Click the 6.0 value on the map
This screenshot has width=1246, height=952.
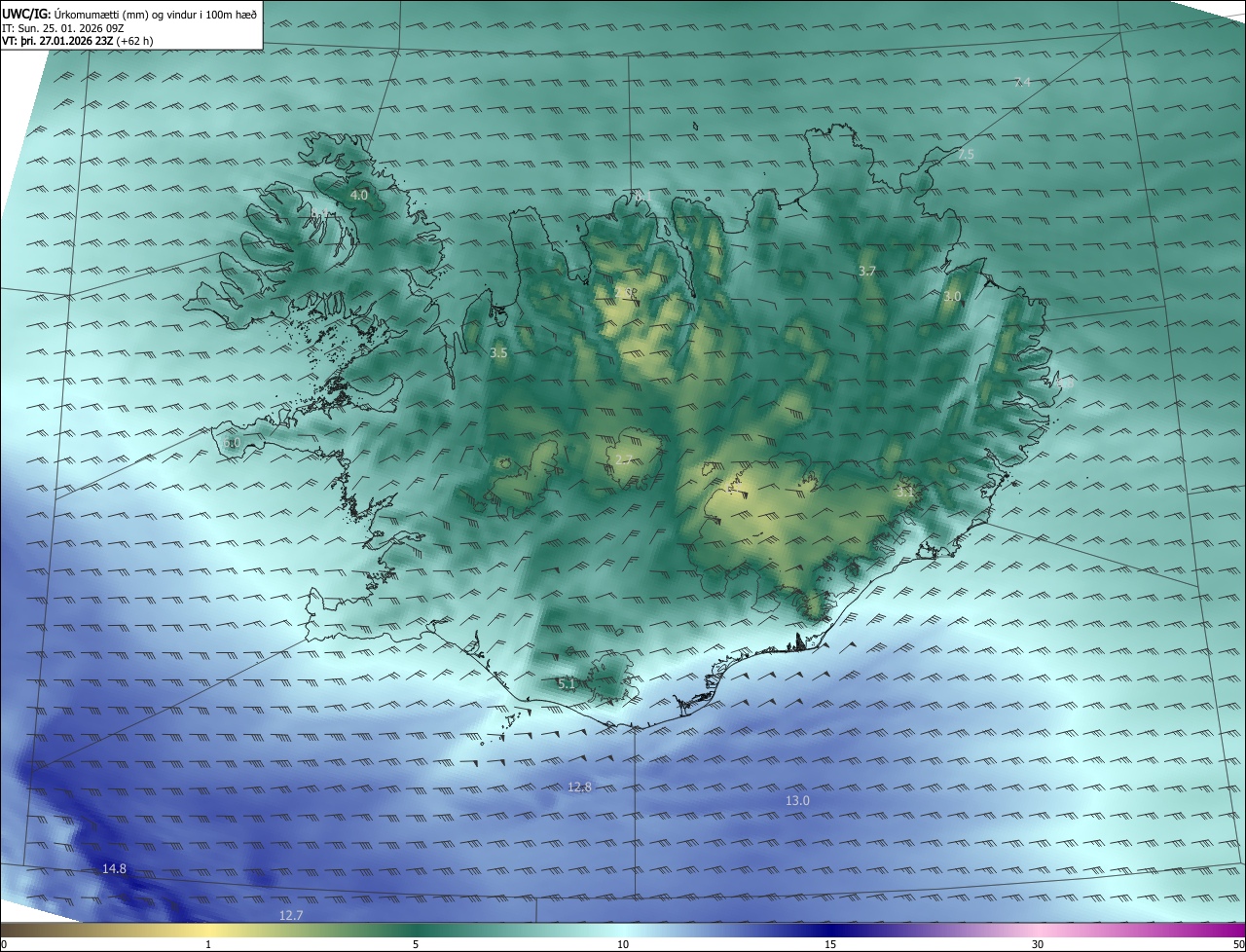[x=231, y=443]
